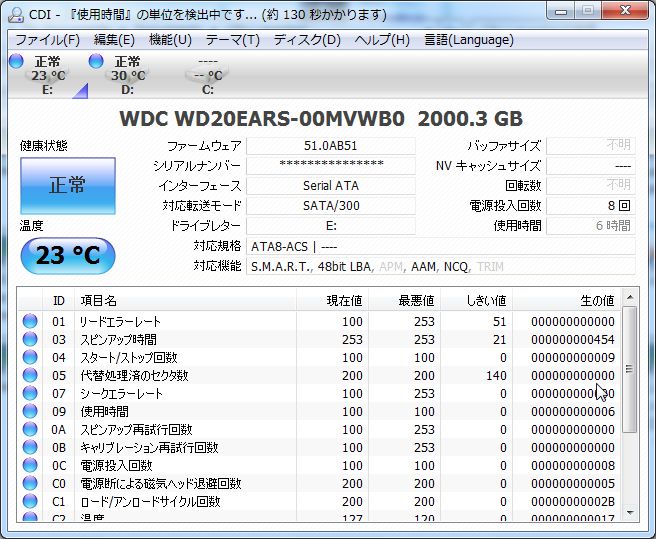Select the D: drive at 30 °C
The image size is (656, 539).
click(x=128, y=75)
